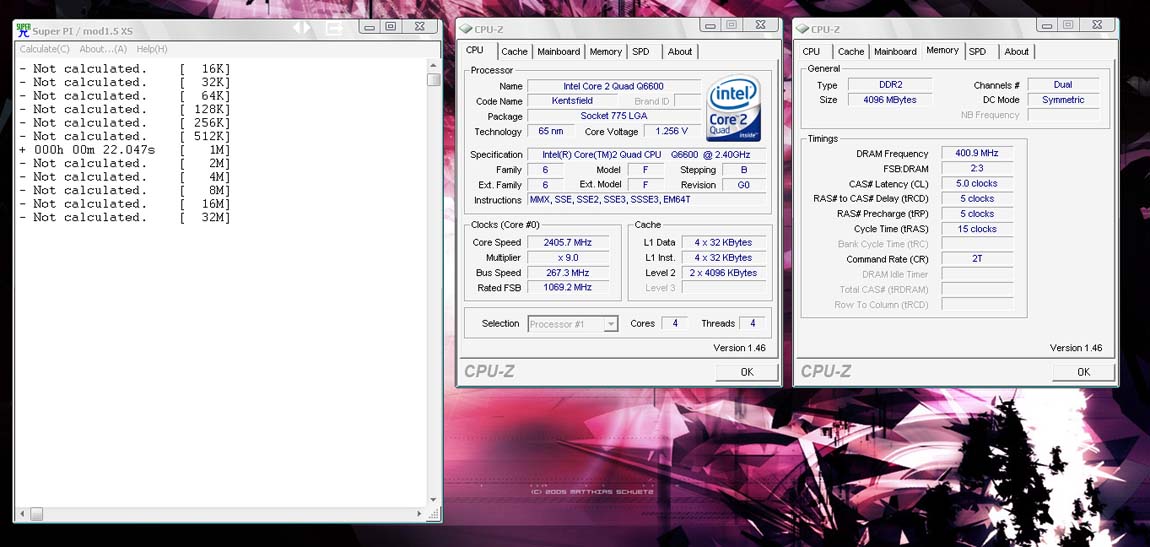Image resolution: width=1150 pixels, height=547 pixels.
Task: Click the Channels # value Dual
Action: click(1063, 85)
